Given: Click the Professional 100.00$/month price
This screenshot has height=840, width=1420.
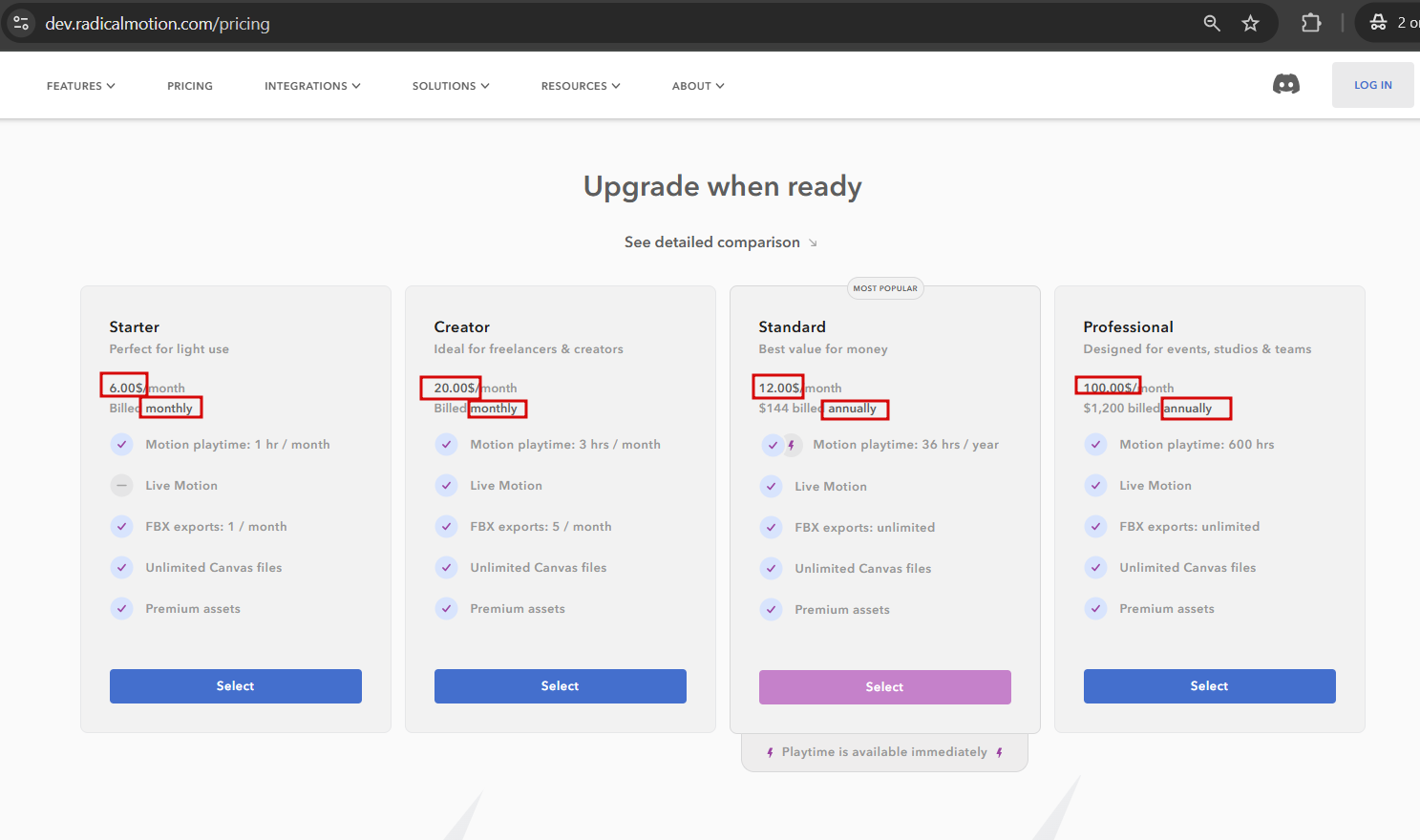Looking at the screenshot, I should (x=1129, y=388).
